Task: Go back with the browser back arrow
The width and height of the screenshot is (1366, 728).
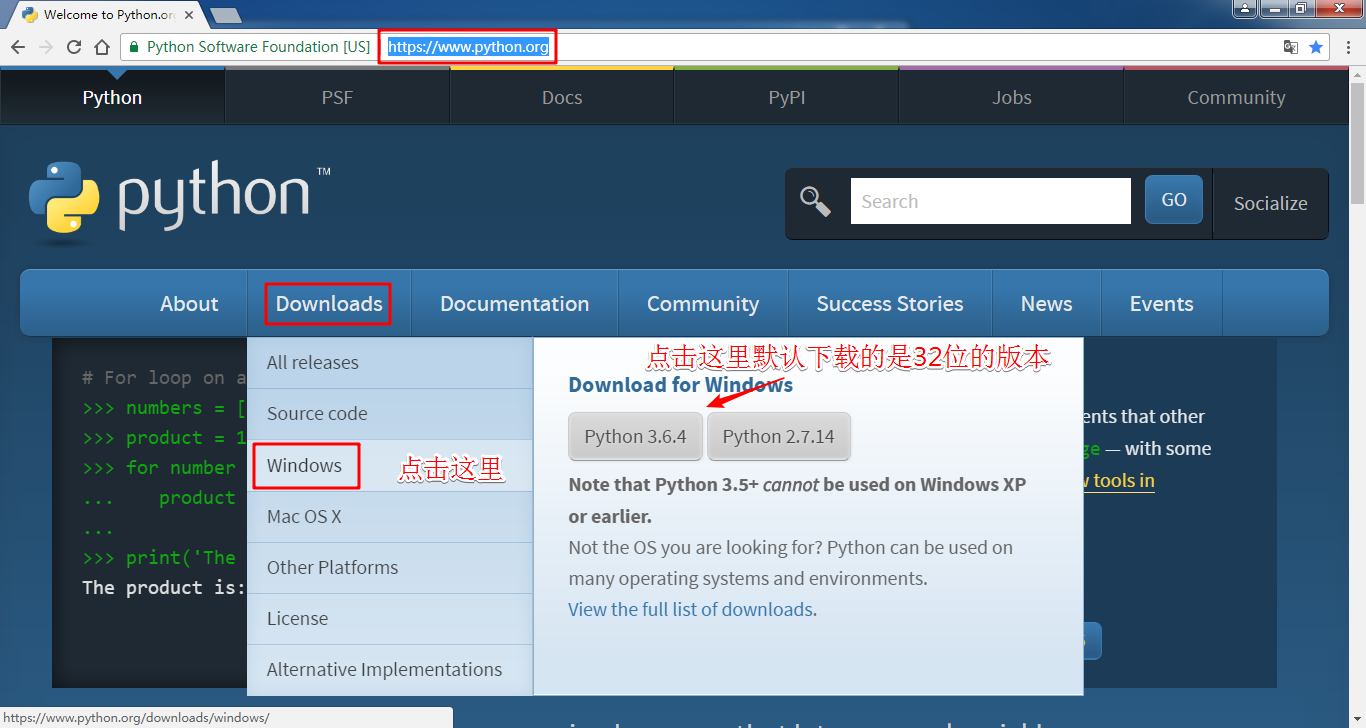Action: pyautogui.click(x=18, y=47)
